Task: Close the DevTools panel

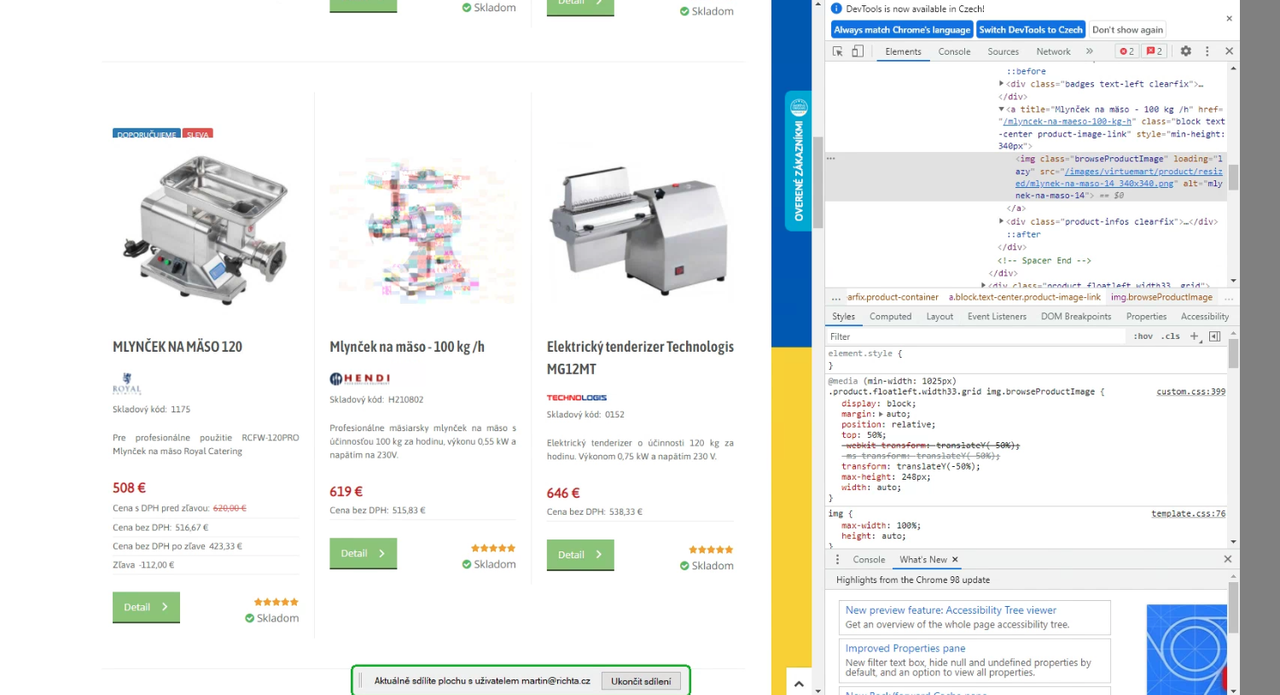Action: point(1229,51)
